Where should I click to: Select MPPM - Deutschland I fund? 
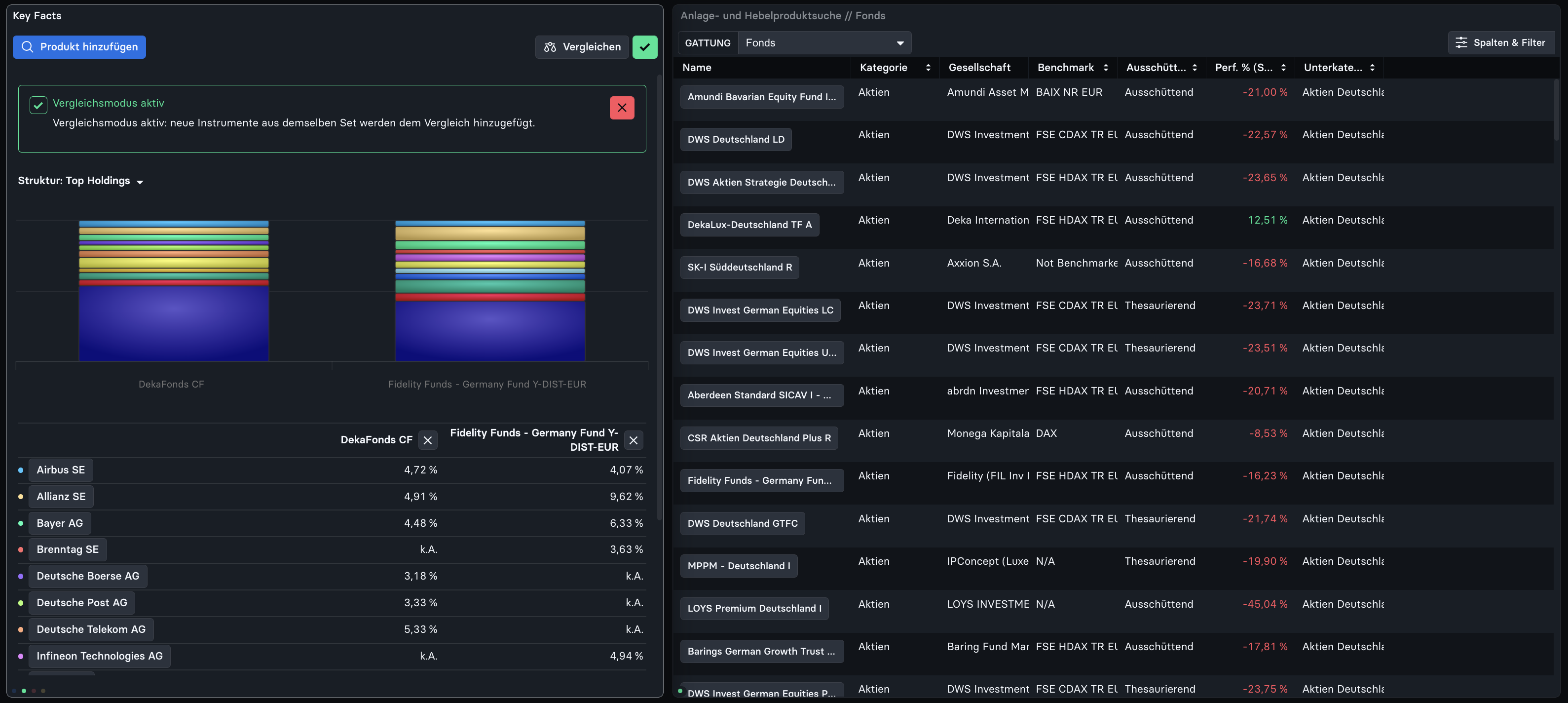[x=738, y=566]
